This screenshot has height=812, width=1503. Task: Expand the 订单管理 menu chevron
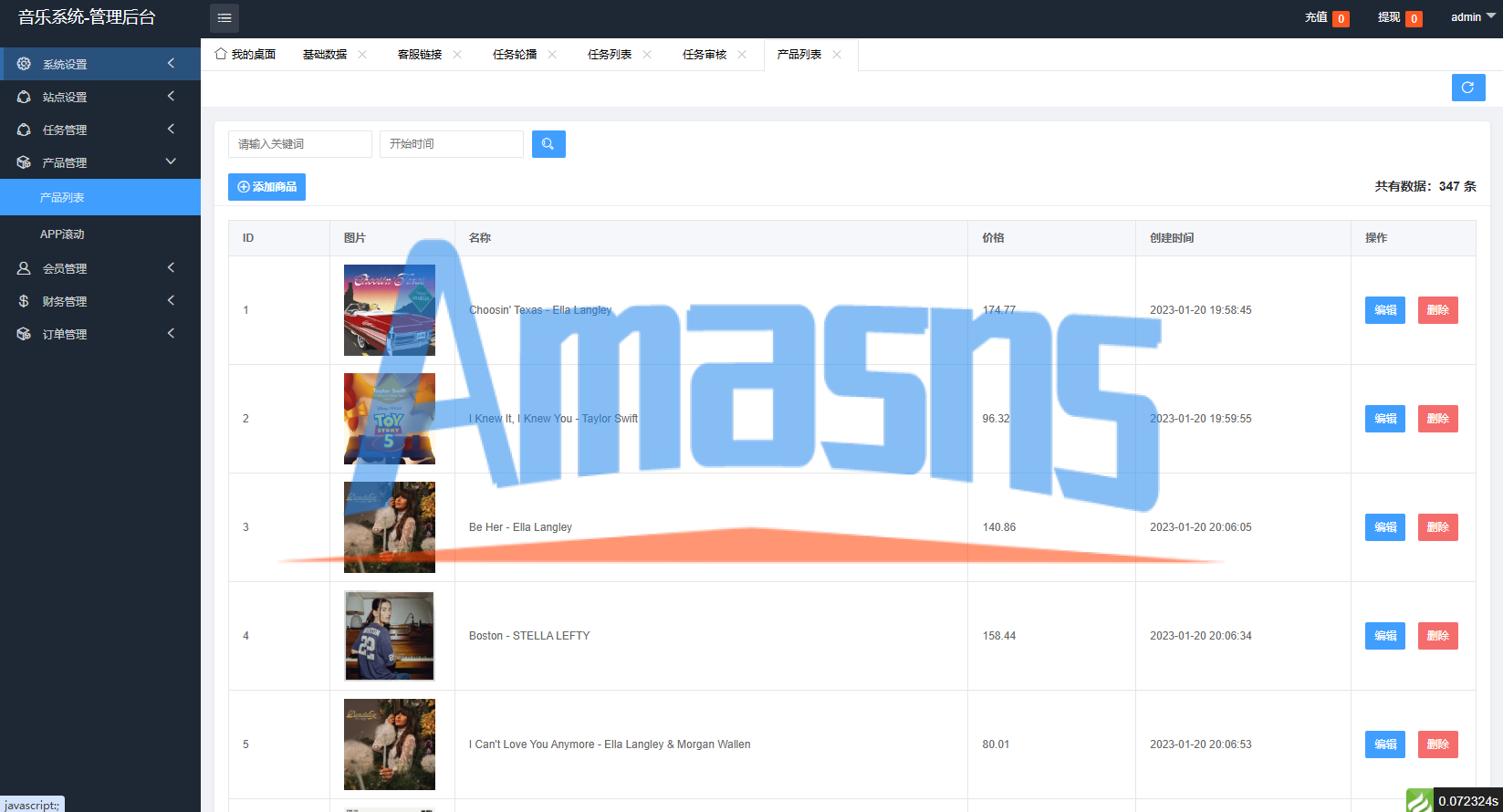[x=171, y=333]
